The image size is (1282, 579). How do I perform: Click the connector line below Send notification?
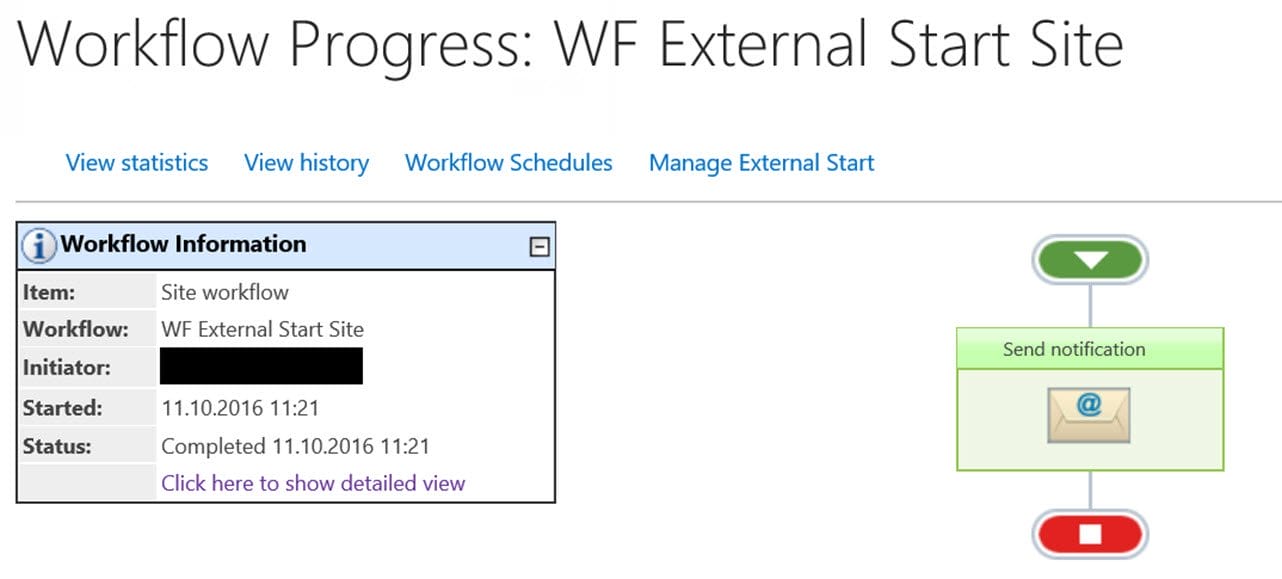click(x=1090, y=490)
